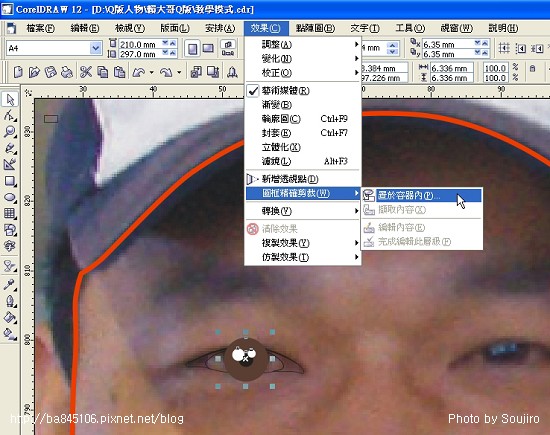The height and width of the screenshot is (435, 550).
Task: Click the Open file icon
Action: (34, 73)
